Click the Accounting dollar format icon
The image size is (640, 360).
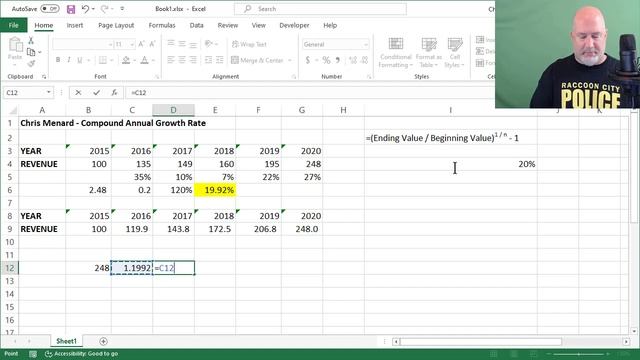pyautogui.click(x=308, y=60)
